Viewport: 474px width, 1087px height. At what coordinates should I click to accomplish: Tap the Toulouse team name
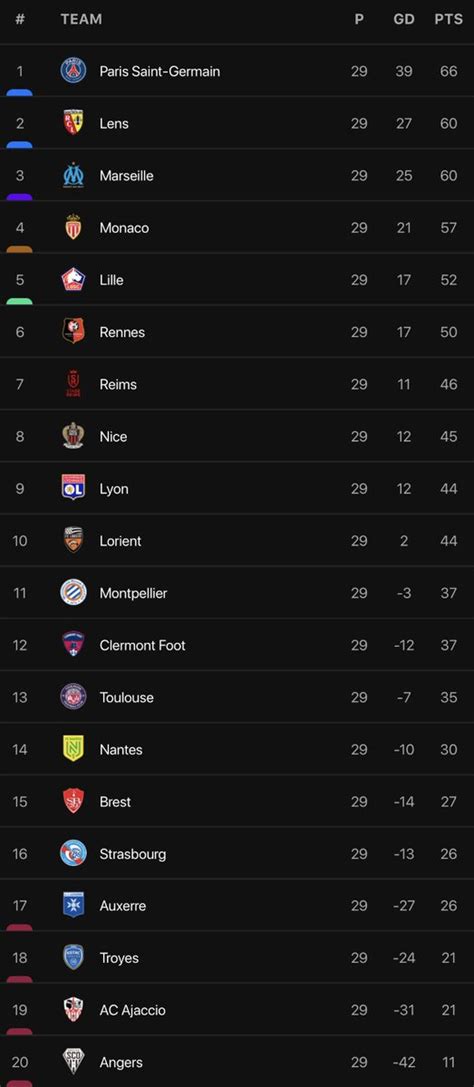tap(126, 697)
